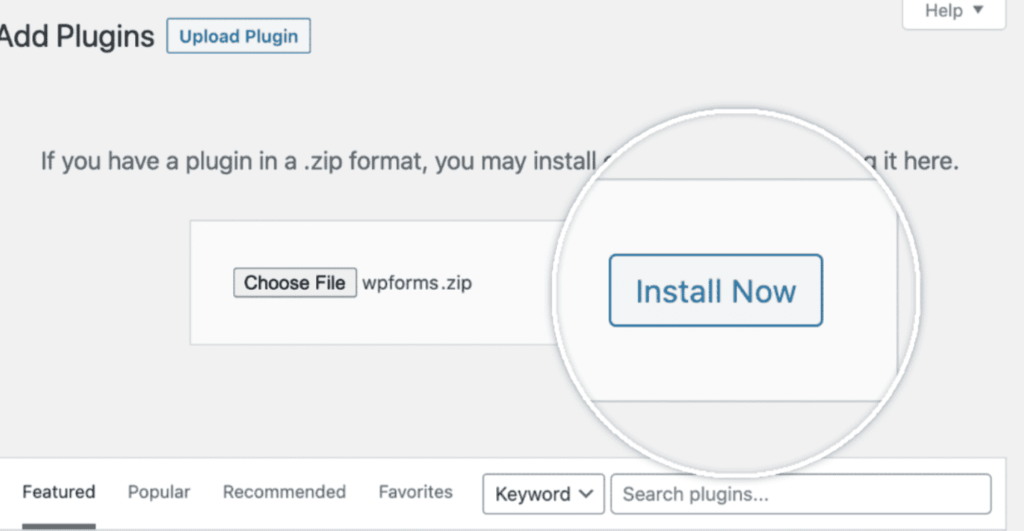Click the word Help in corner tab
Screen dimensions: 1024x531
click(x=943, y=11)
